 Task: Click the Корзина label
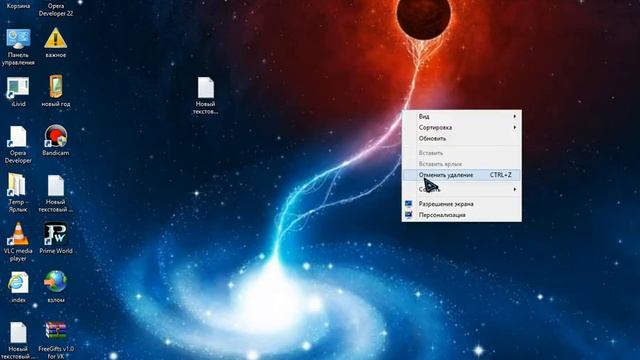[x=18, y=6]
